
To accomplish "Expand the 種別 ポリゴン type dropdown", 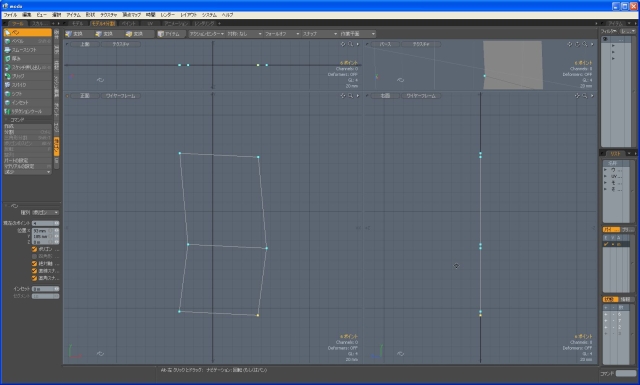I will (45, 213).
